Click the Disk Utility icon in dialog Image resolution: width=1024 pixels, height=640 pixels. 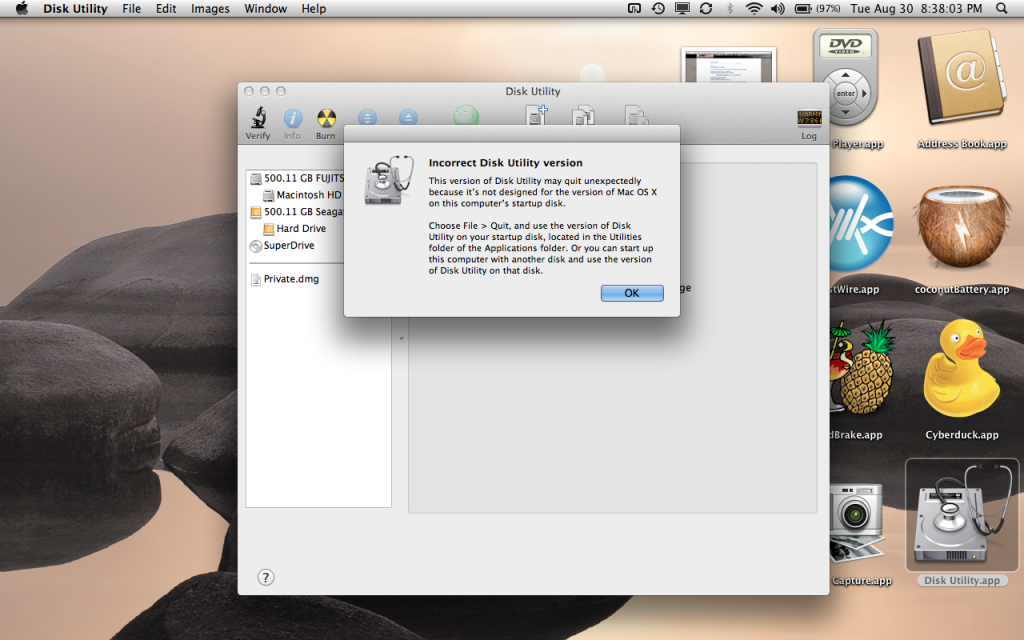[389, 180]
